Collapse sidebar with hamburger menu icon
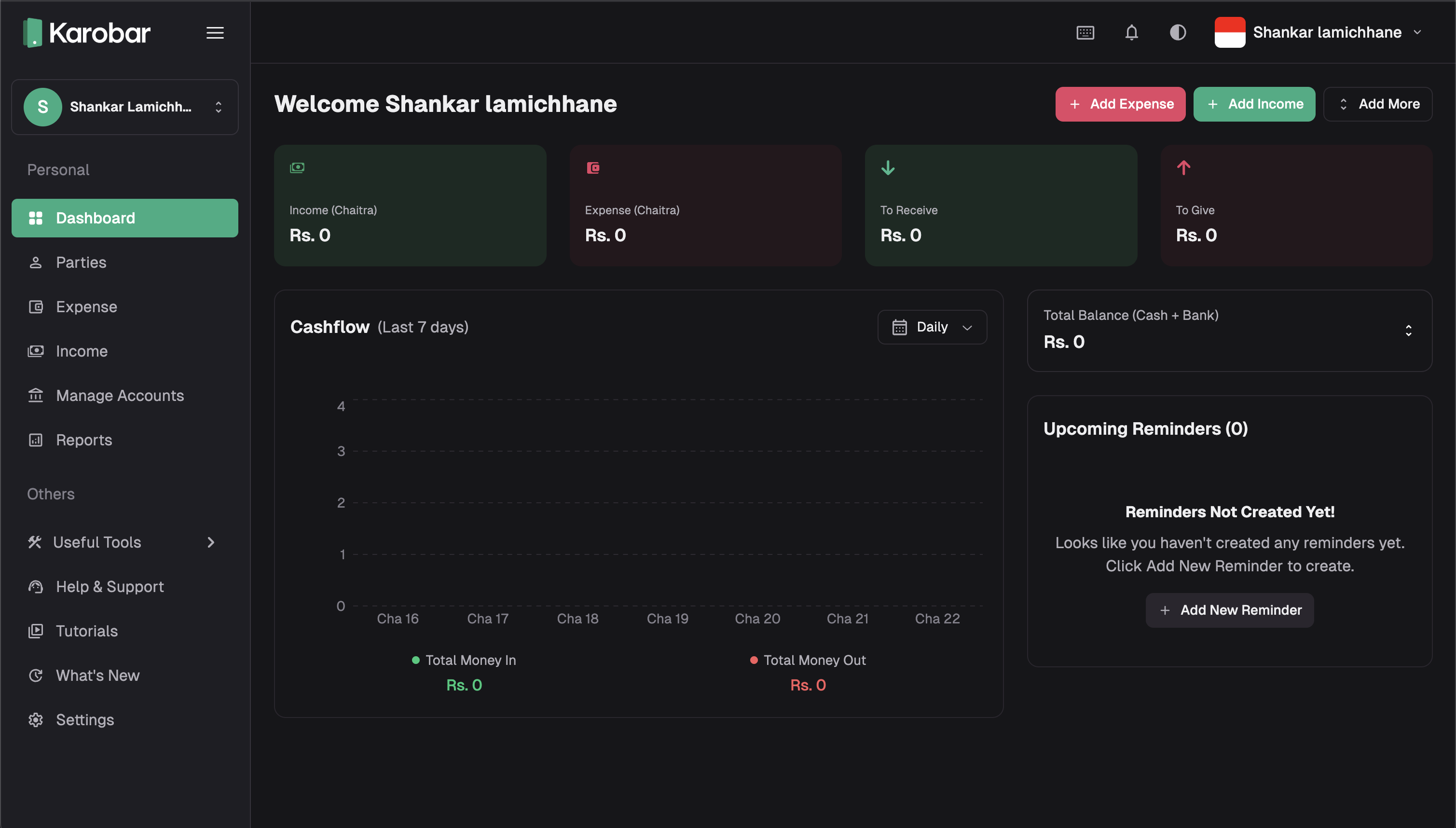The image size is (1456, 828). [215, 33]
